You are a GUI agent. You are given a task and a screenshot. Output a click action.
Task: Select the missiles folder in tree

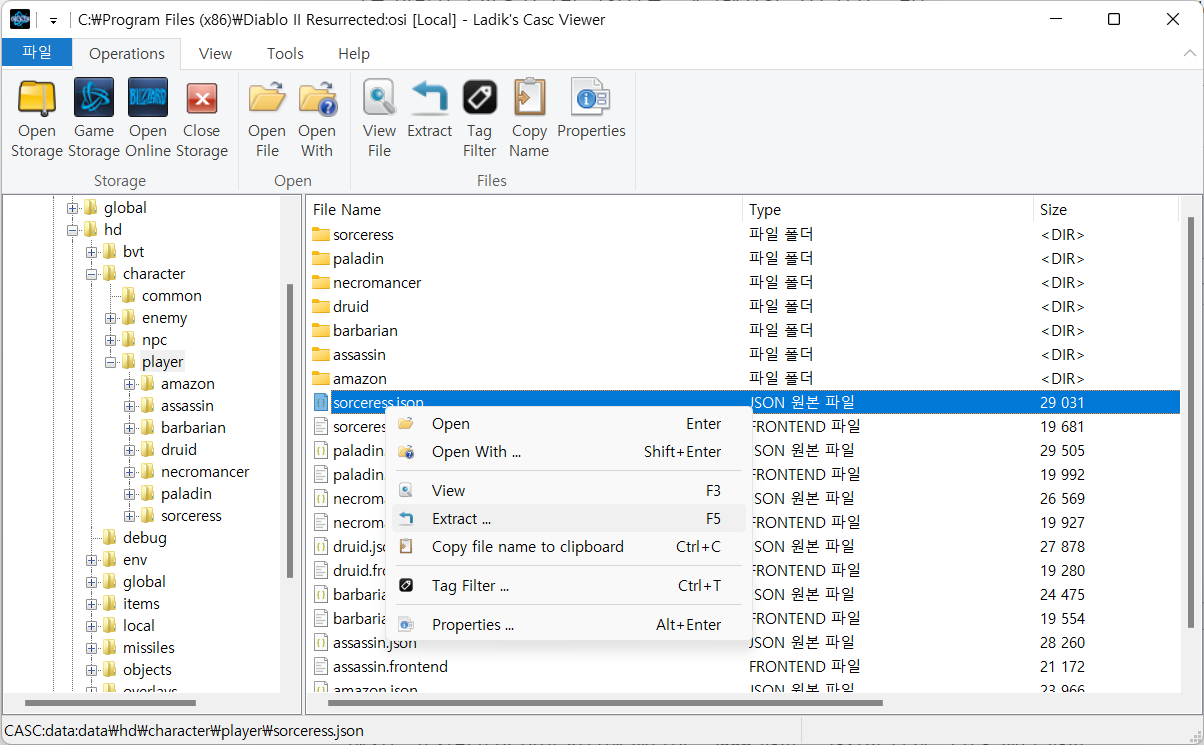pos(148,648)
